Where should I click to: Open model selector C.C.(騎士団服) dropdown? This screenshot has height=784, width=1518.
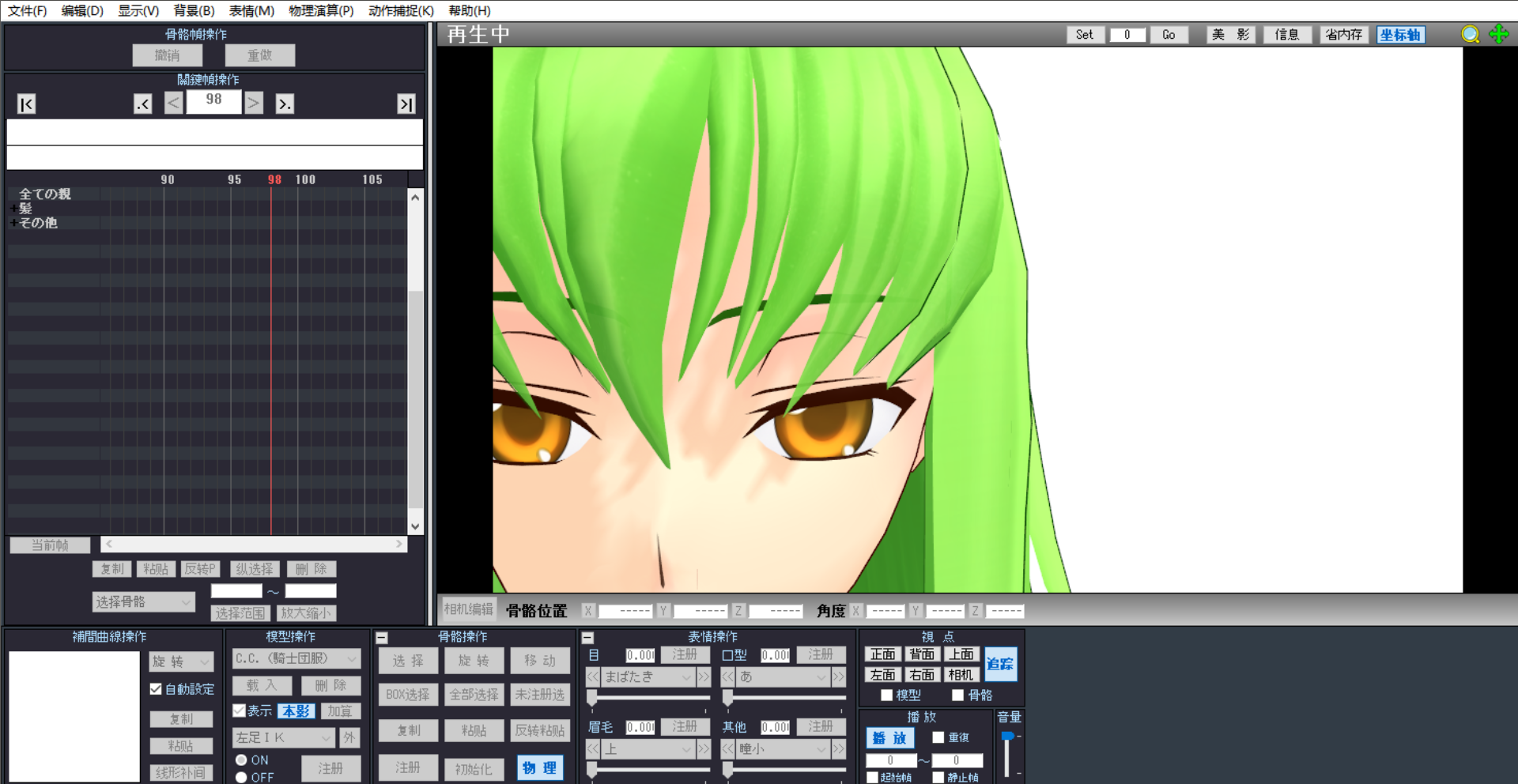pos(296,658)
